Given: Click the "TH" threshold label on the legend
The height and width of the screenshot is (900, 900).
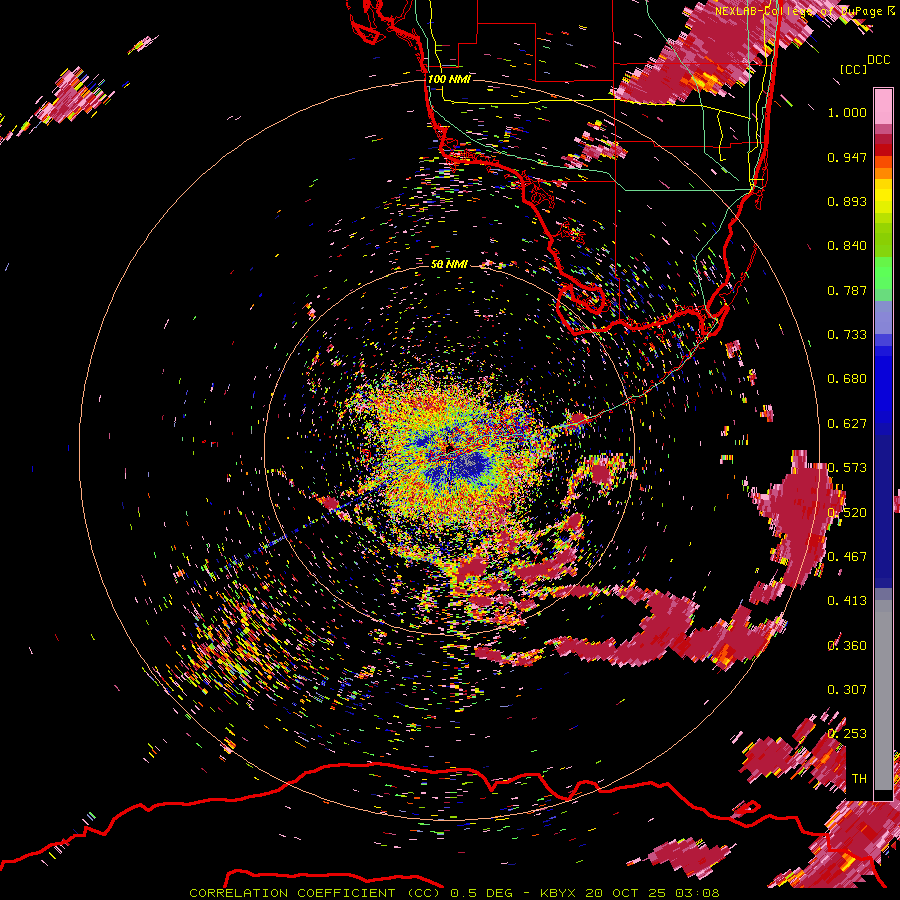Looking at the screenshot, I should coord(859,779).
